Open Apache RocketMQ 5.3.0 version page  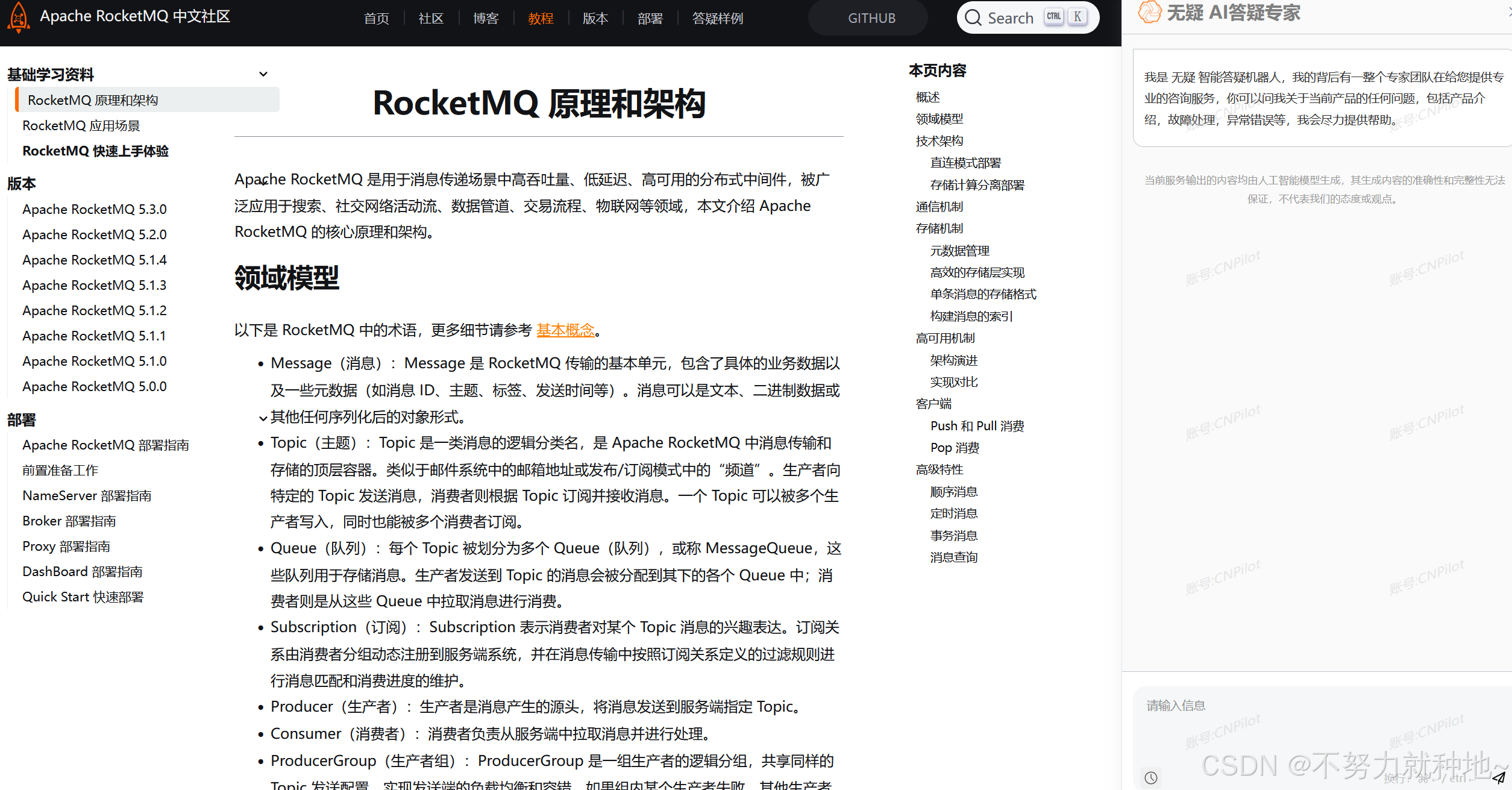pyautogui.click(x=95, y=209)
